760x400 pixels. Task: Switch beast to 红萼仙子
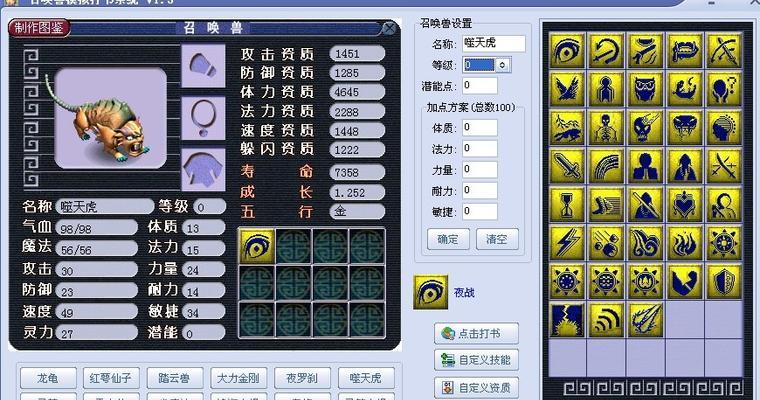[x=111, y=378]
